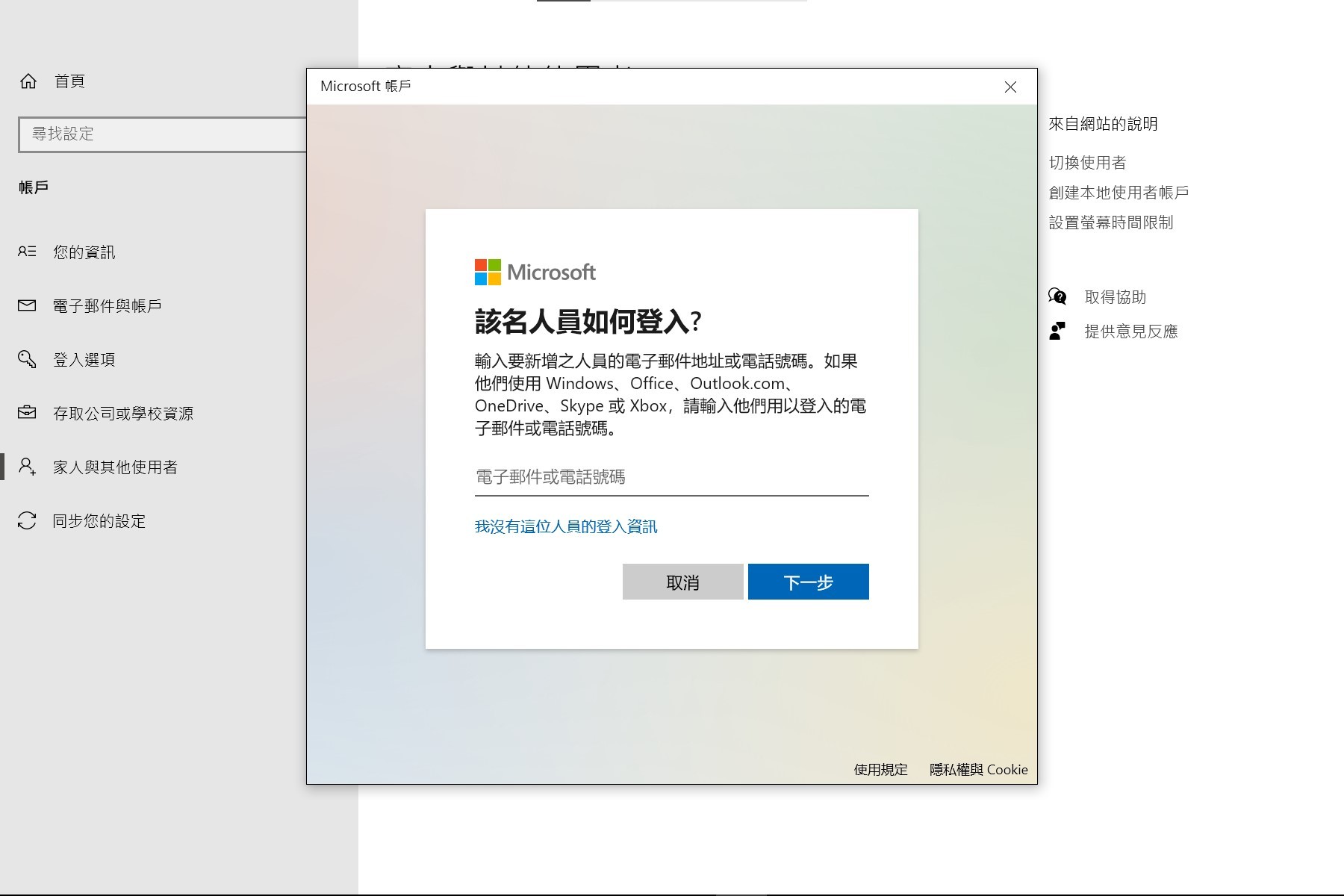Click the 取得協助 link text
Viewport: 1344px width, 896px height.
pos(1116,297)
